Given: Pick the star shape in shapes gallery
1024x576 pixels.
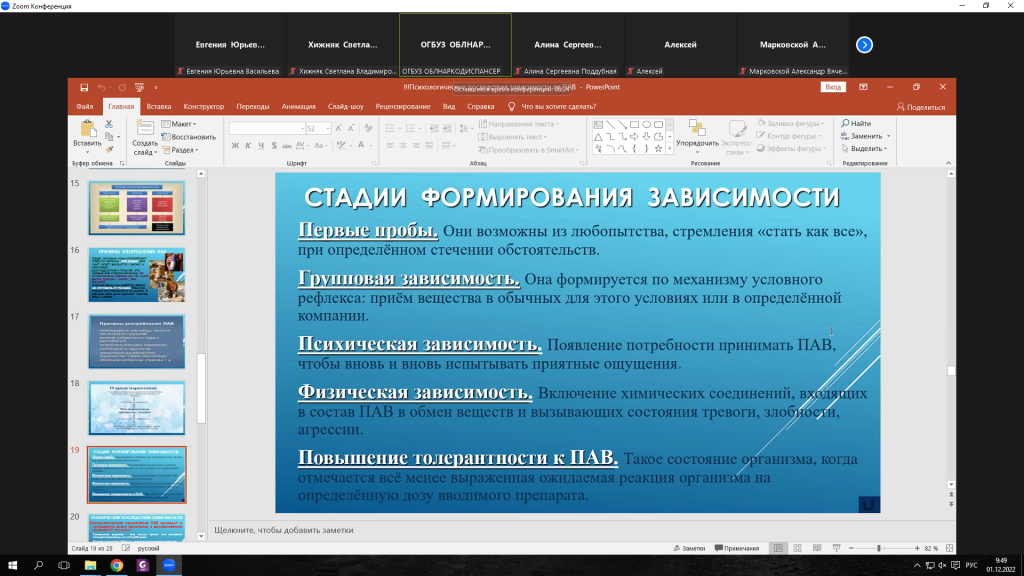Looking at the screenshot, I should click(658, 149).
